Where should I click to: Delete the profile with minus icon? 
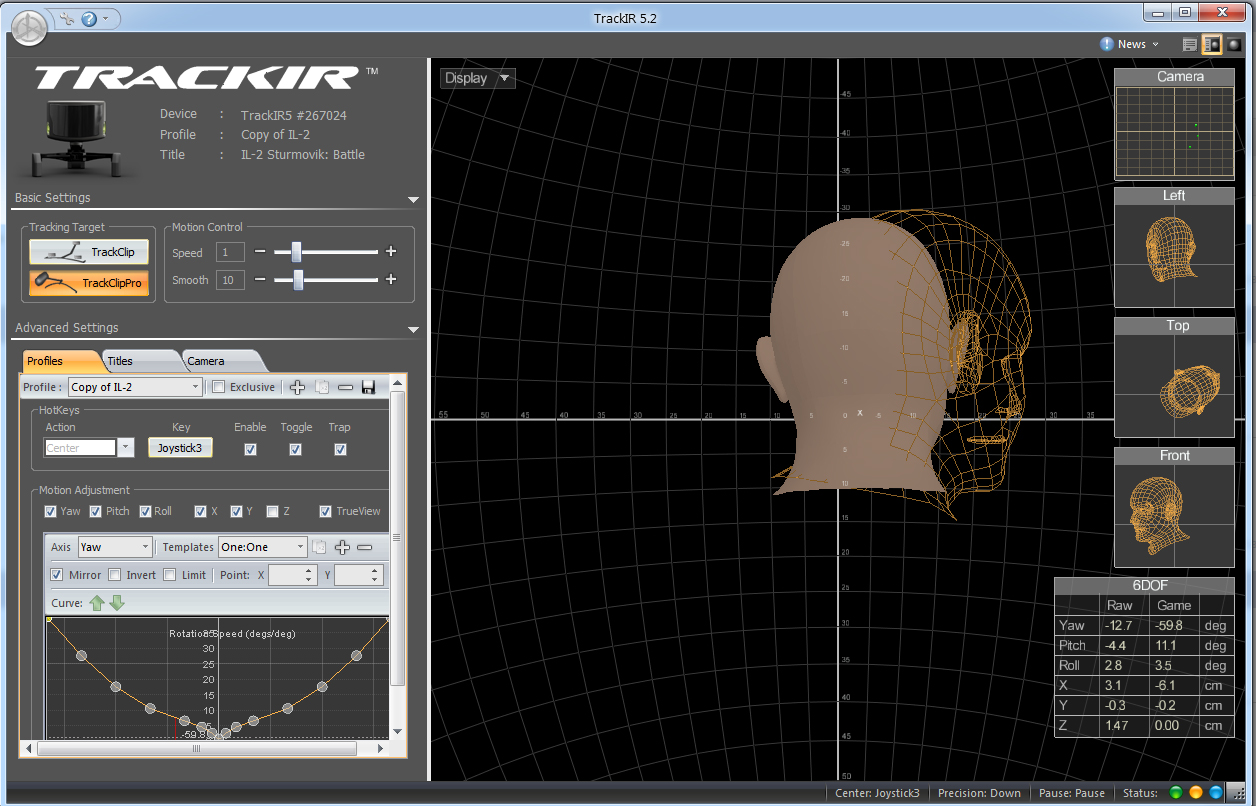[345, 387]
